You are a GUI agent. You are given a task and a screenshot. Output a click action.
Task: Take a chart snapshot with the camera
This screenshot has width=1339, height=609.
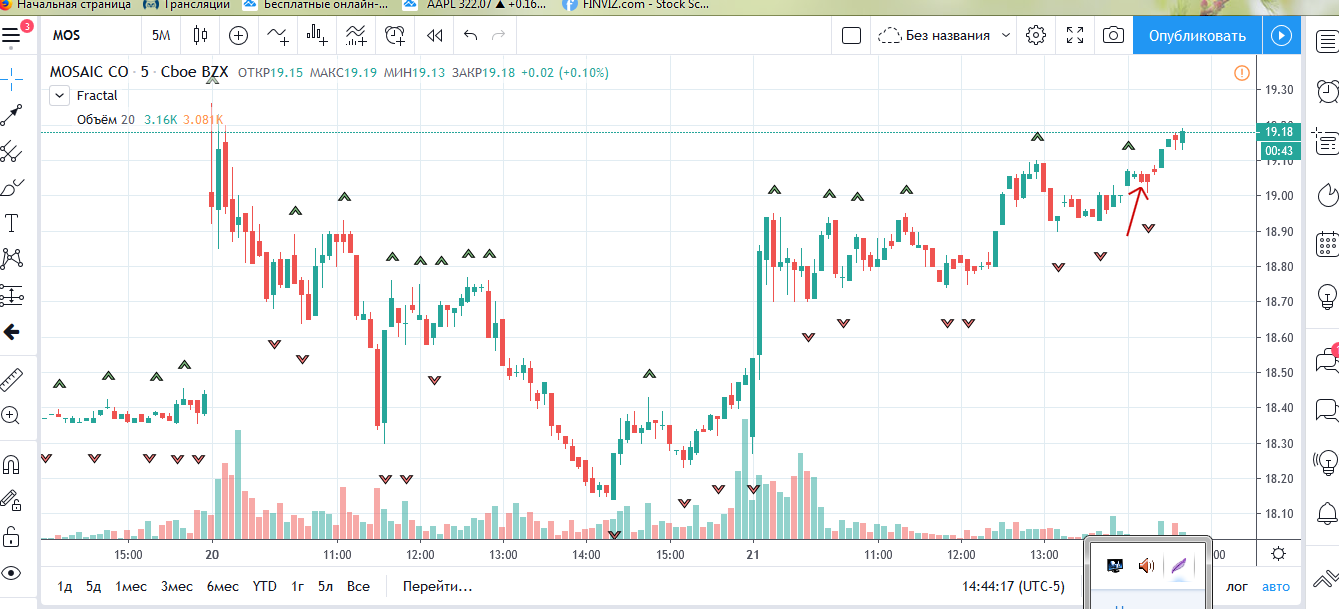click(1113, 36)
